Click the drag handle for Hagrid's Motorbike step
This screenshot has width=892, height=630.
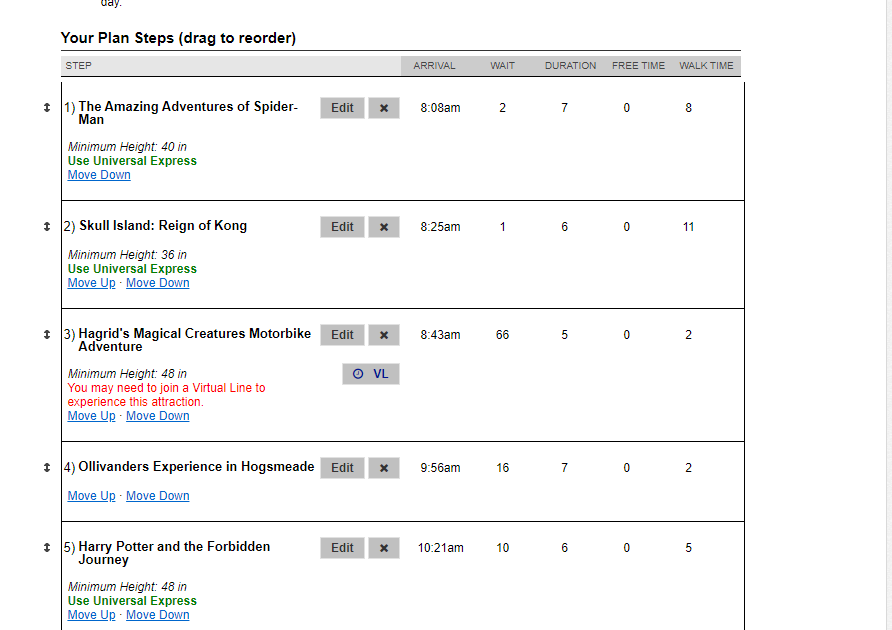[47, 335]
